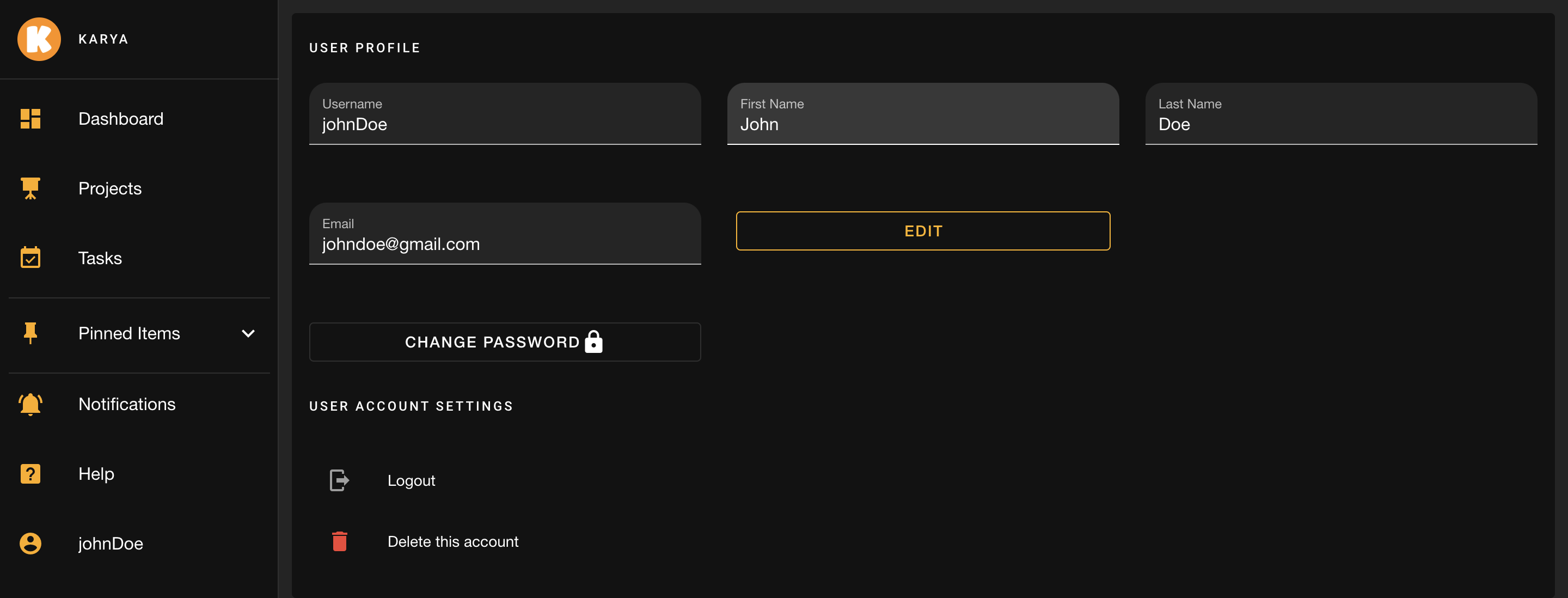Select the johnDoe profile icon

click(x=31, y=544)
